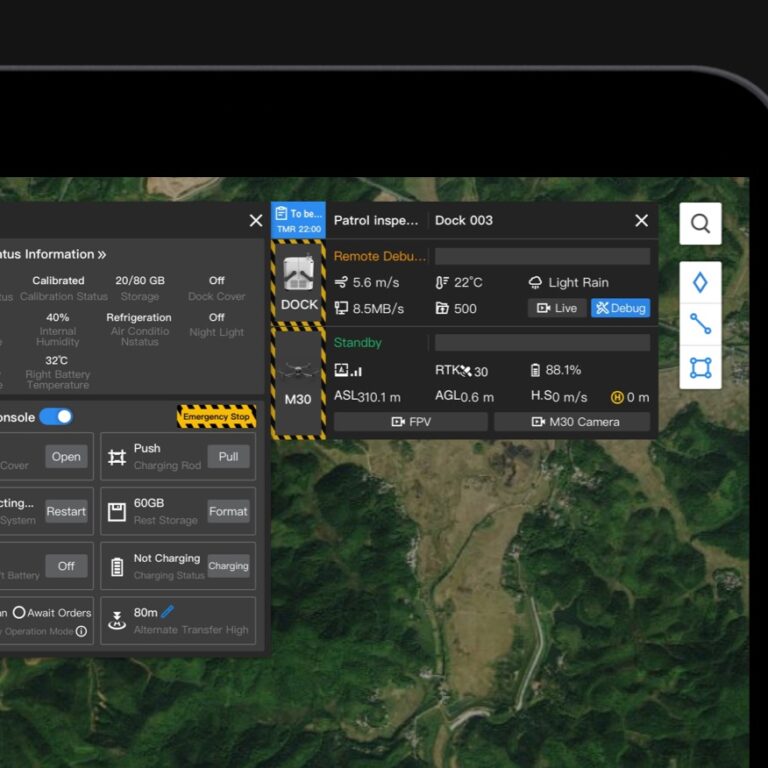The image size is (768, 768).
Task: Click the M30 drone thumbnail
Action: pyautogui.click(x=299, y=384)
